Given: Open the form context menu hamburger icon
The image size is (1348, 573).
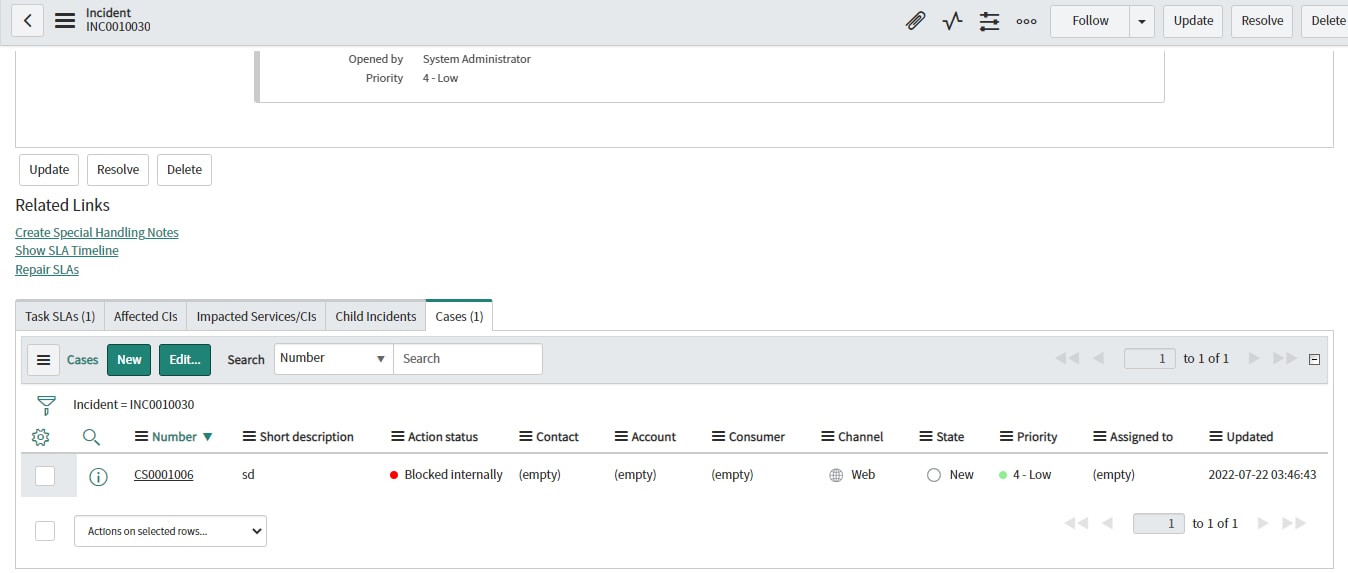Looking at the screenshot, I should 65,21.
